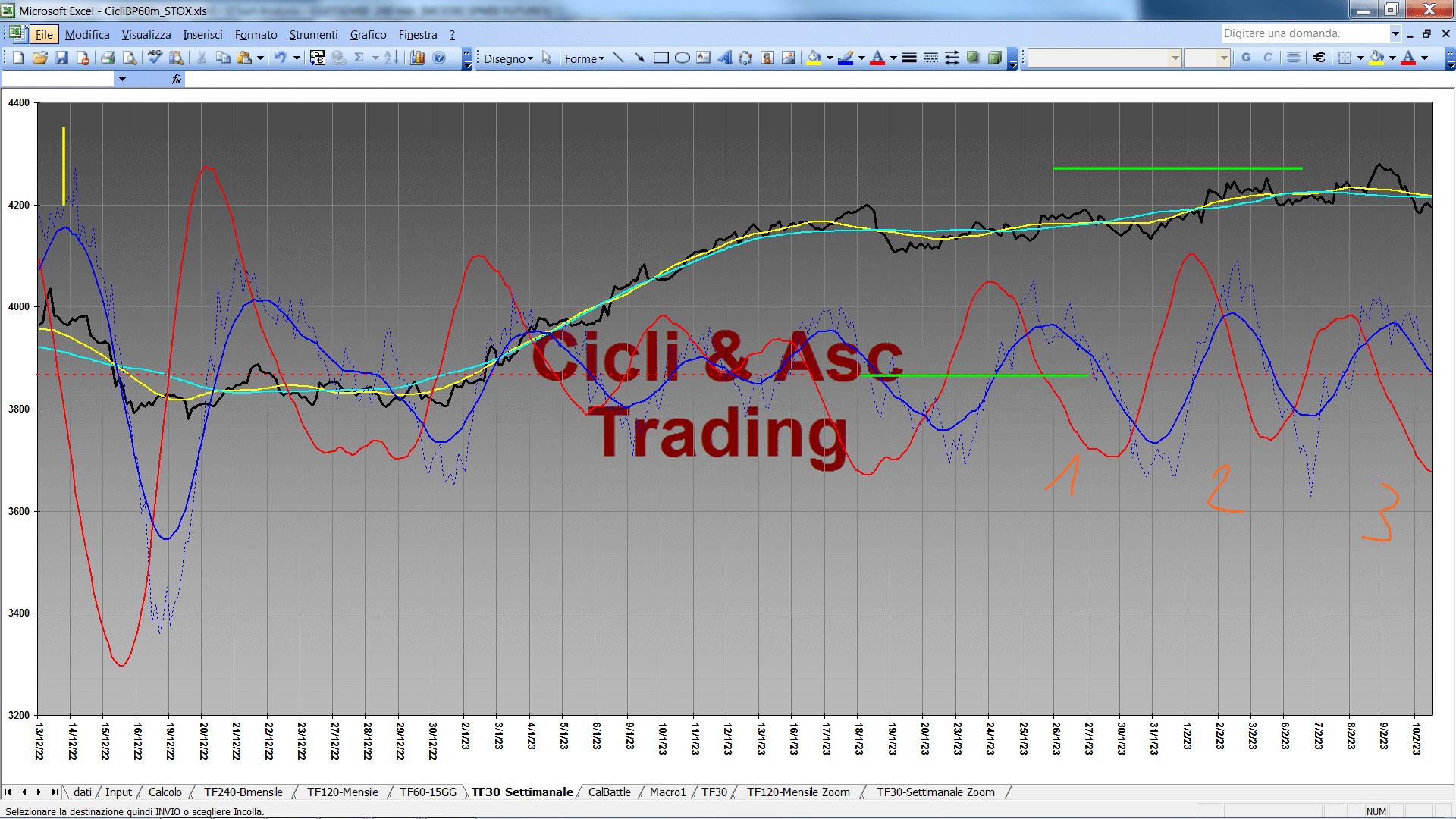This screenshot has width=1456, height=819.
Task: Open the Finestra menu
Action: [x=418, y=35]
